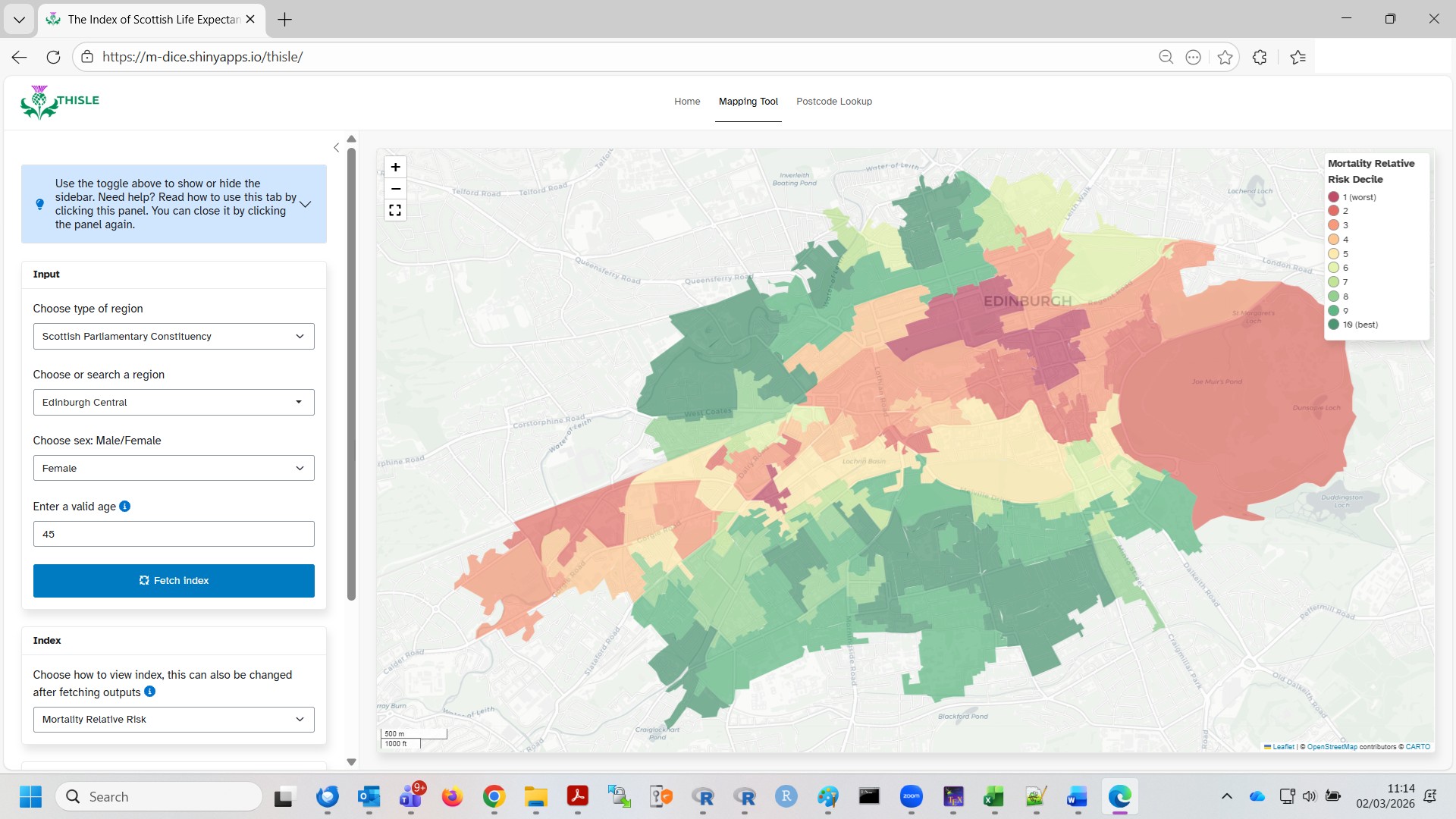The width and height of the screenshot is (1456, 819).
Task: Click inside the age input field
Action: click(x=173, y=533)
